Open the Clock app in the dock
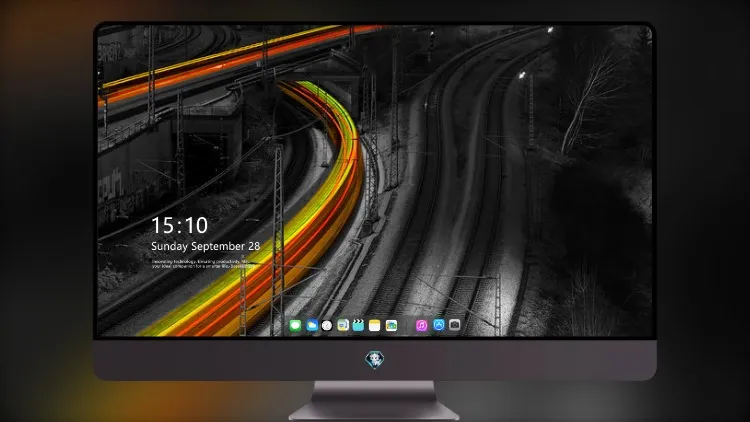Image resolution: width=750 pixels, height=422 pixels. point(327,326)
